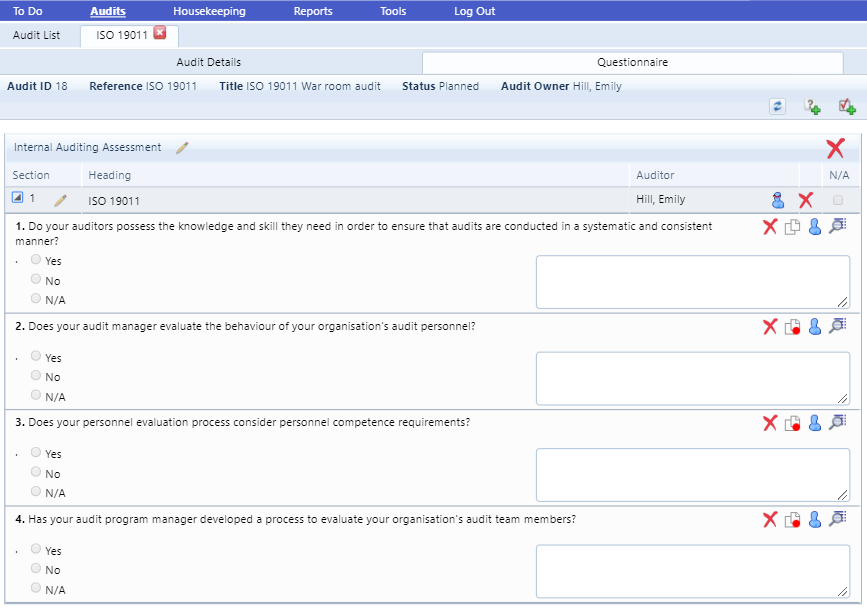Select No for question 4
Image resolution: width=867 pixels, height=610 pixels.
36,568
